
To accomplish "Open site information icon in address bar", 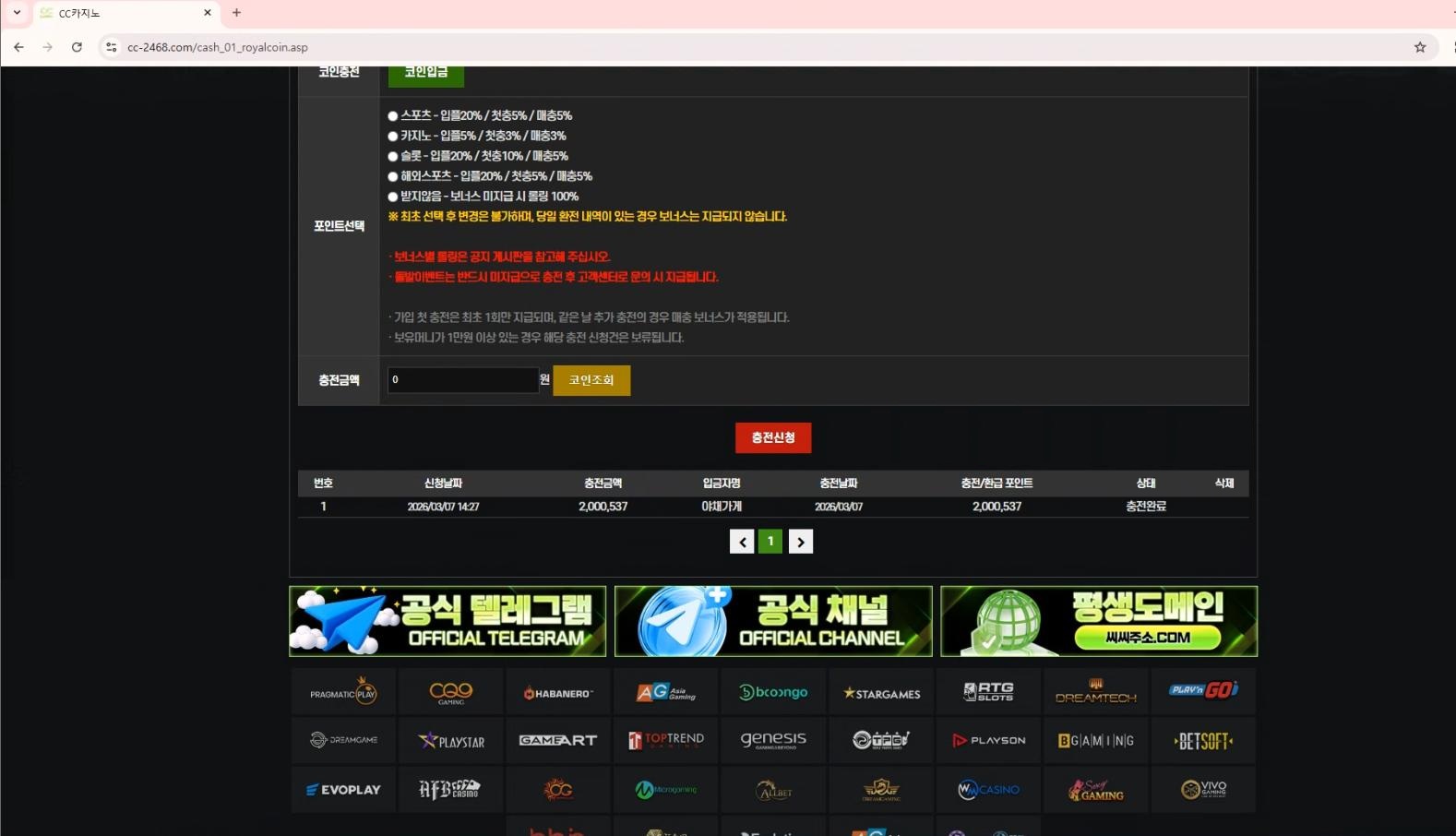I will (111, 47).
